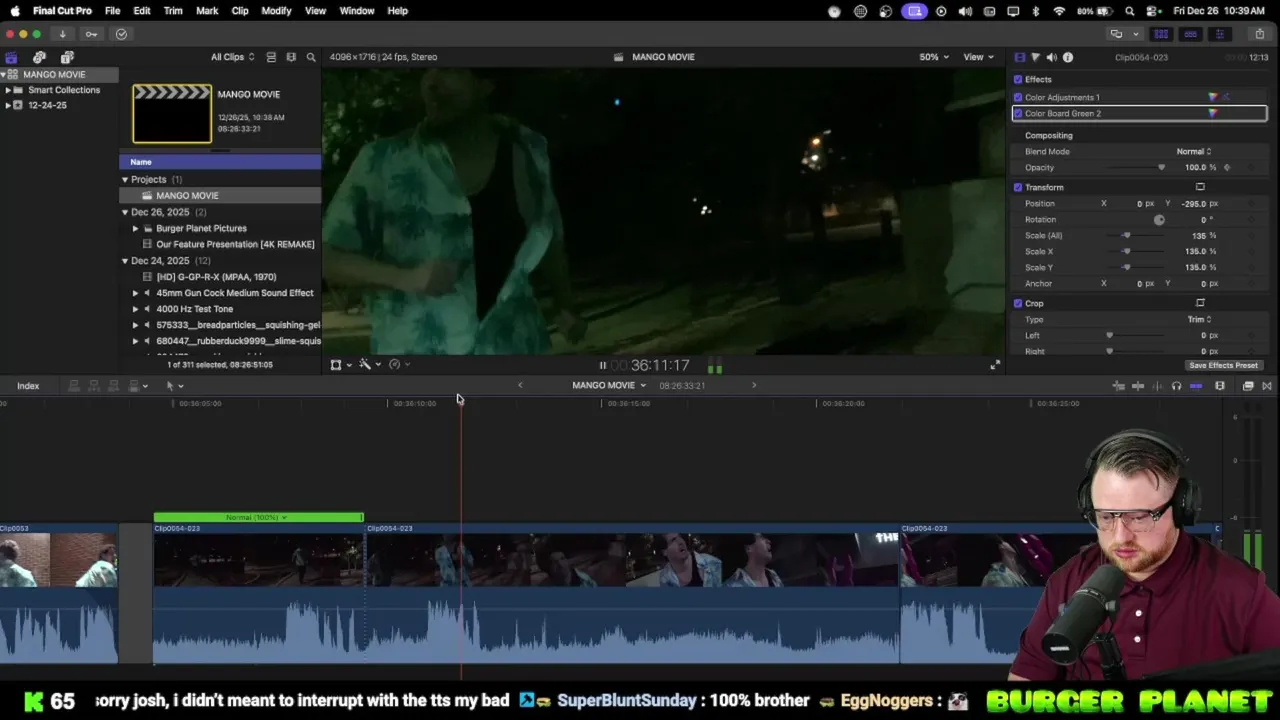Open the Video inspector tab icon

[x=1019, y=57]
